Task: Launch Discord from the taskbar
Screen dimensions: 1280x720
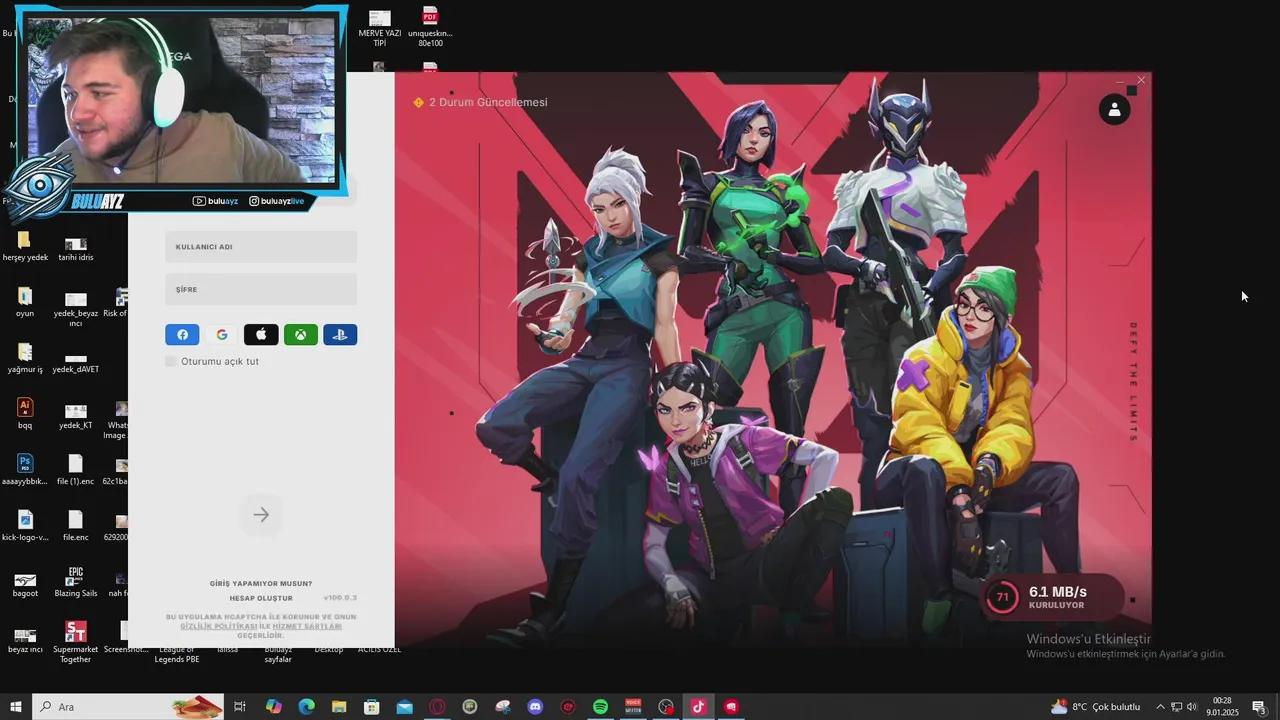Action: (535, 707)
